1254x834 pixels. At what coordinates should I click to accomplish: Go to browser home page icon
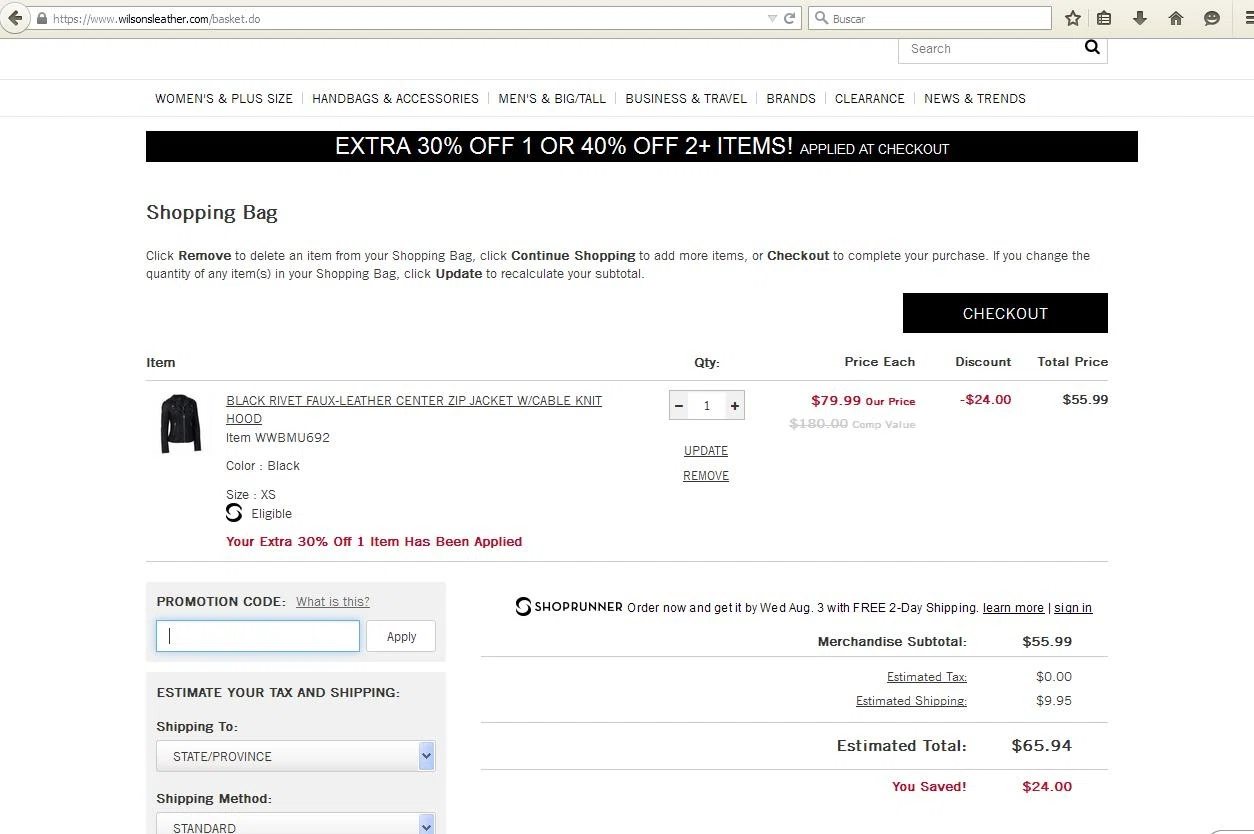pos(1176,18)
